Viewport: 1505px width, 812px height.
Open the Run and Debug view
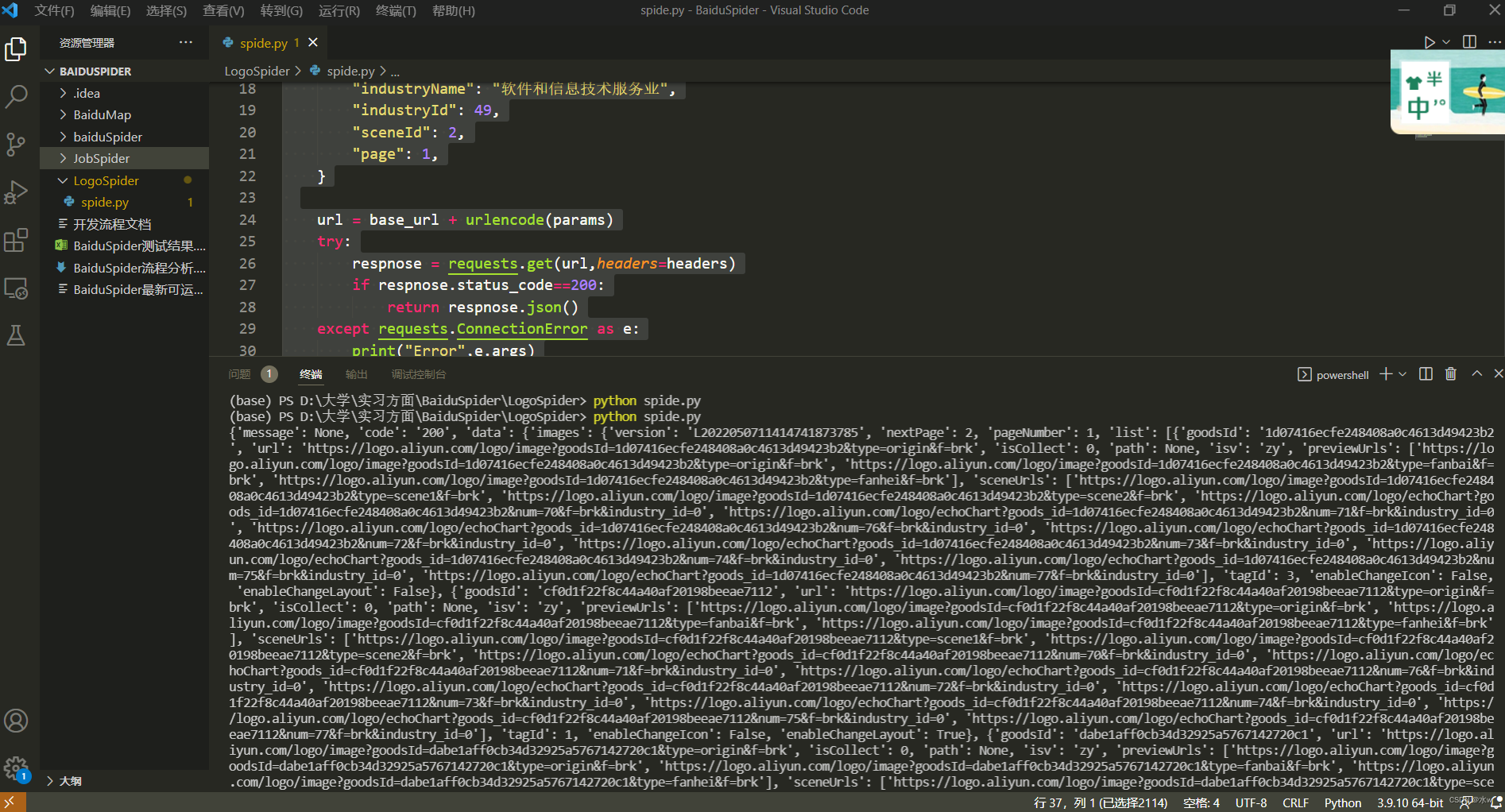coord(16,192)
